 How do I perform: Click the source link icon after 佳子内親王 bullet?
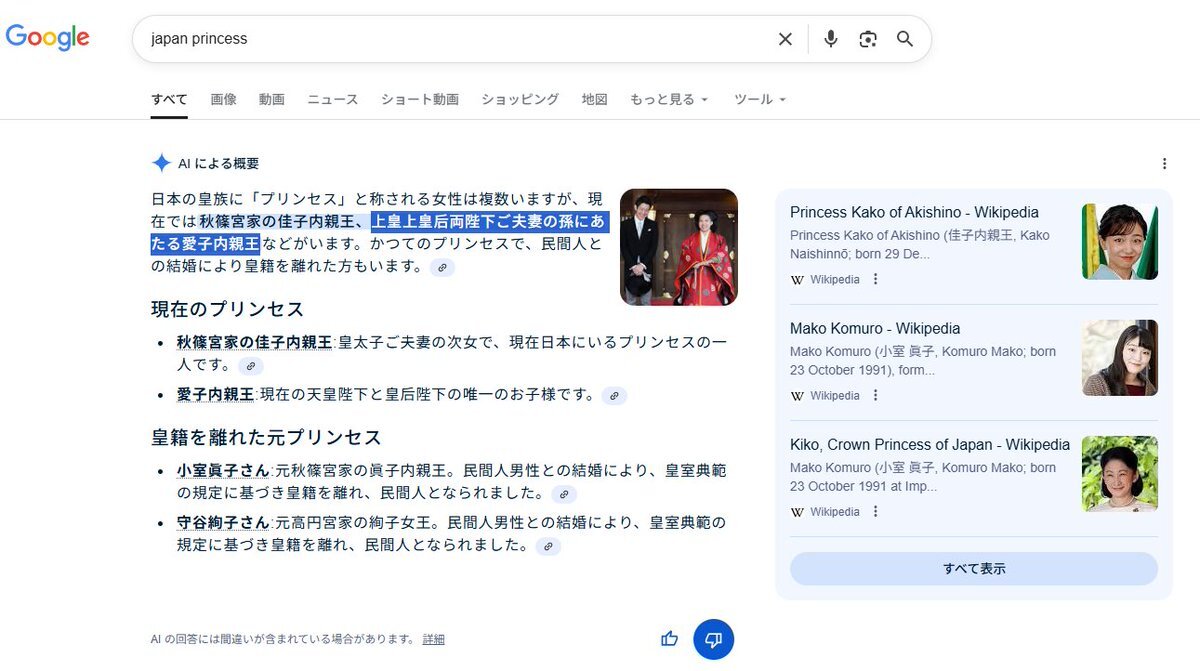click(251, 366)
